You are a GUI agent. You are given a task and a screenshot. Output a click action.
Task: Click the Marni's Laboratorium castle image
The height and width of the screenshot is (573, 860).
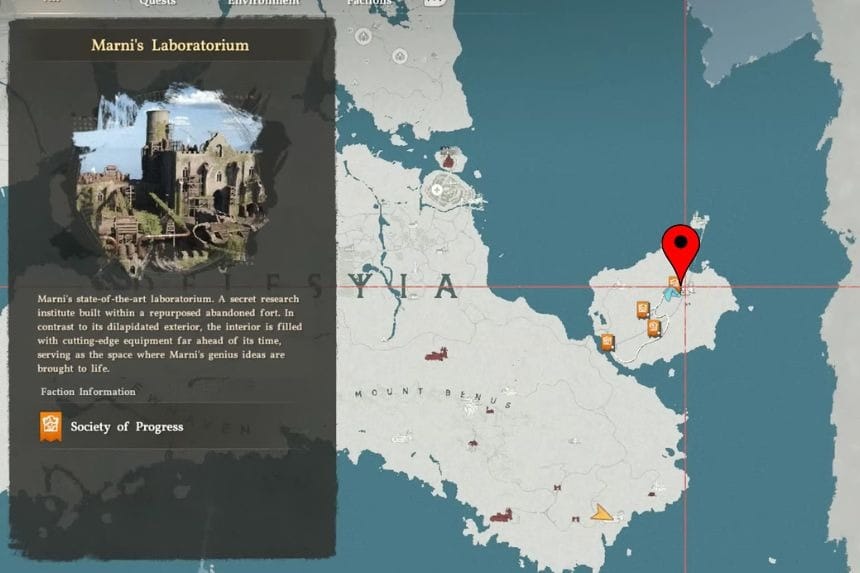tap(170, 180)
